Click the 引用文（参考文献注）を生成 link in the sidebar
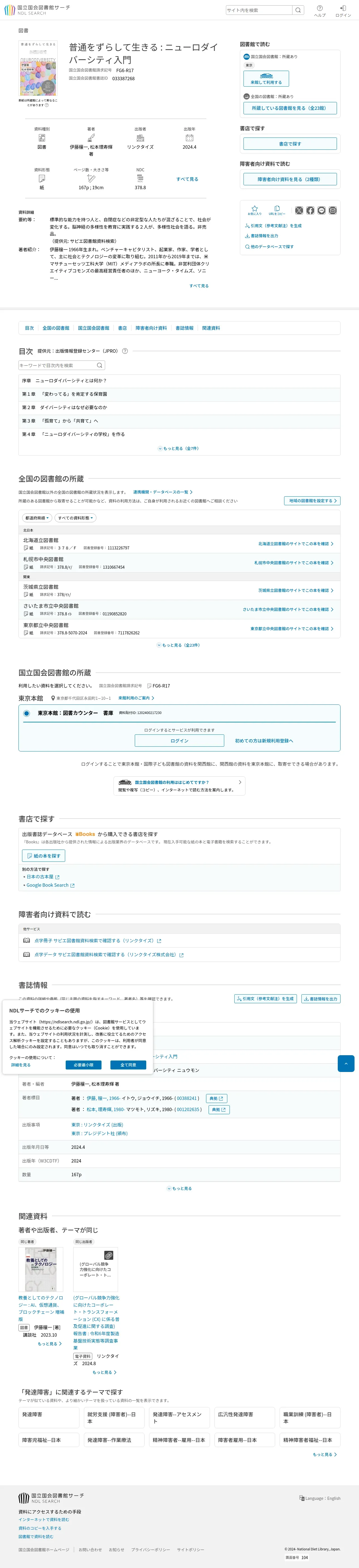 [273, 226]
